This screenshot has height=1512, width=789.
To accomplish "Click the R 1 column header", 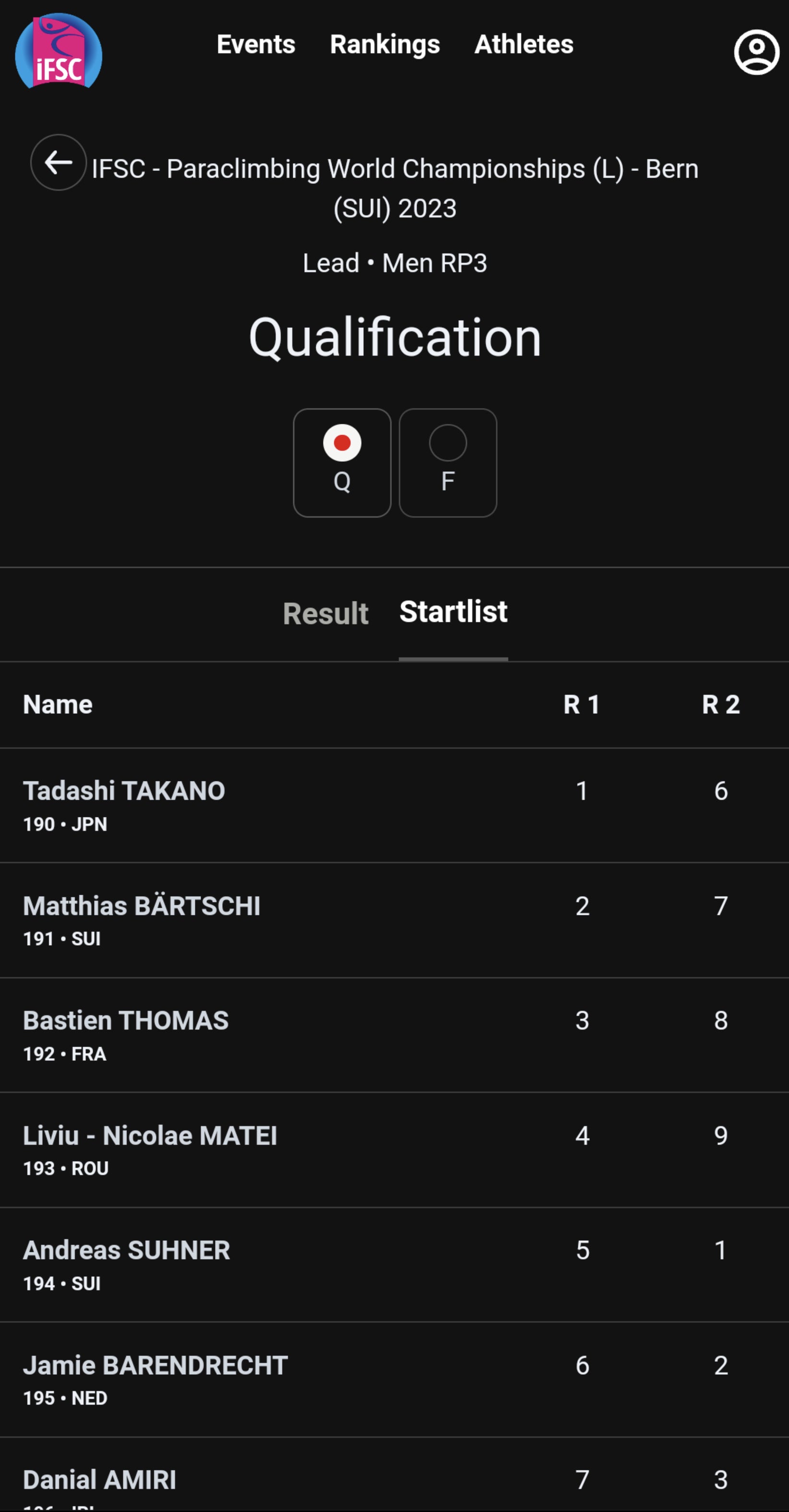I will click(581, 704).
